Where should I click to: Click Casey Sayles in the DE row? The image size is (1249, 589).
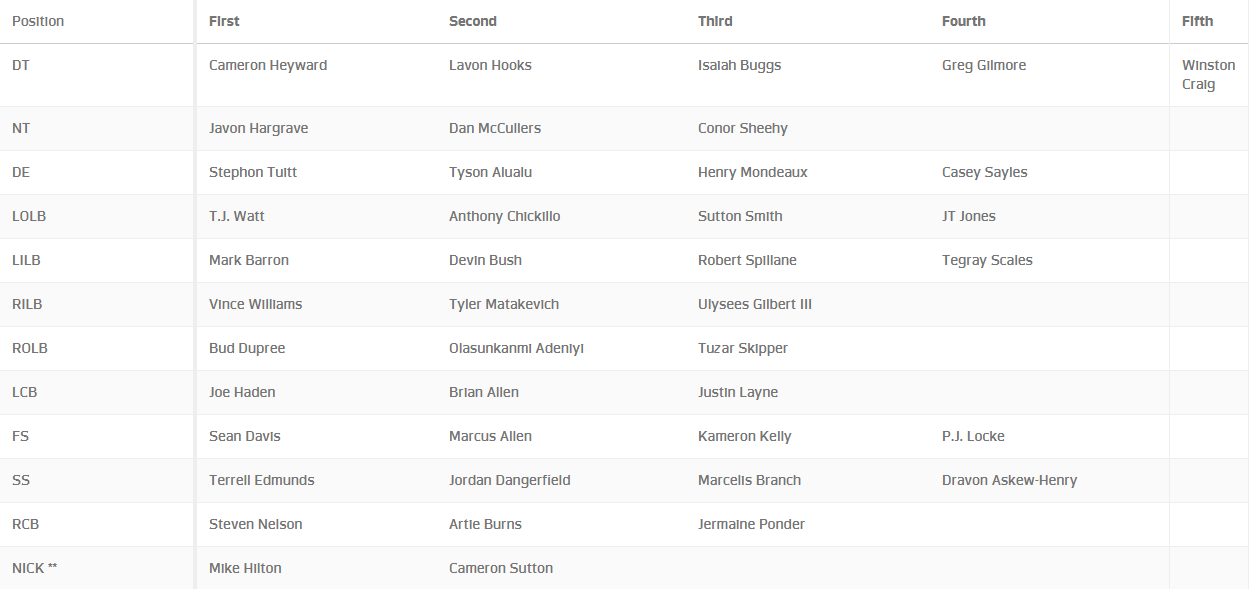point(984,172)
